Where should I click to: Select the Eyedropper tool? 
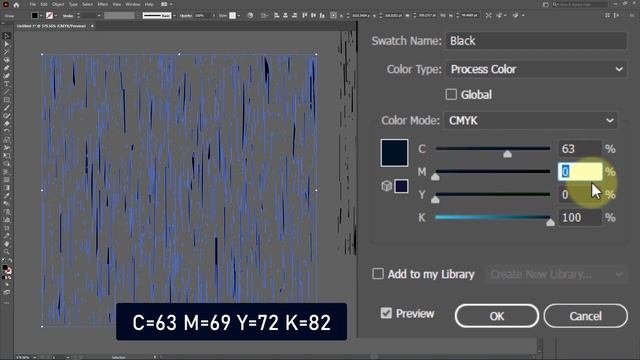6,195
